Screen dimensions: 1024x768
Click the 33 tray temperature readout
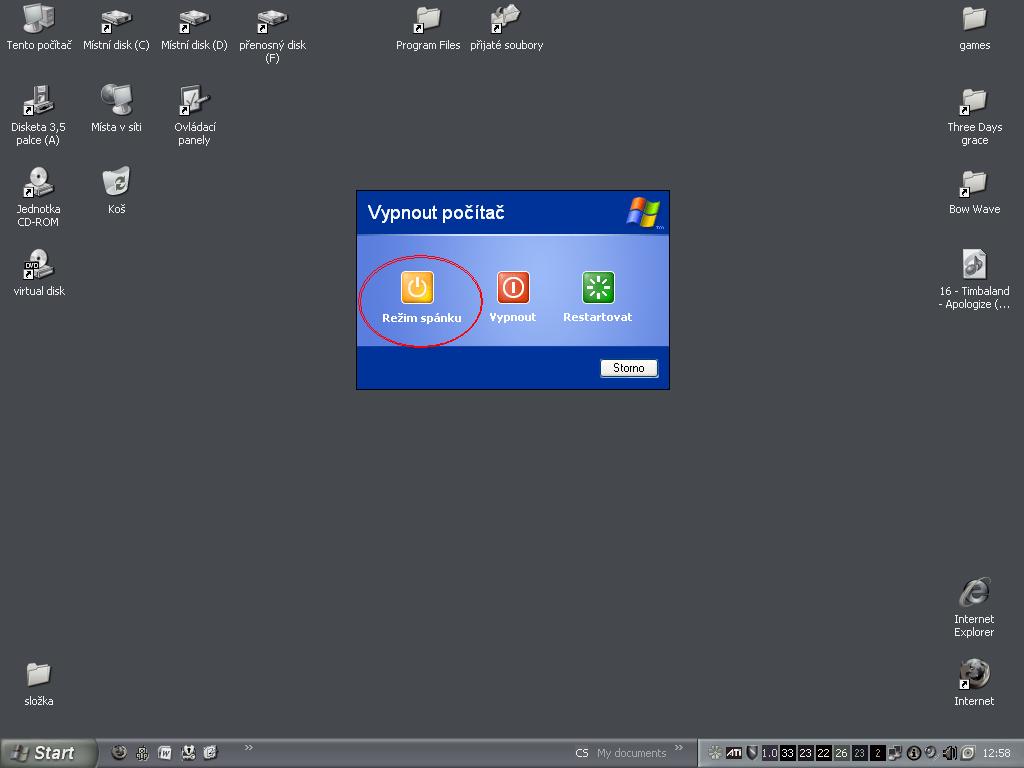788,753
